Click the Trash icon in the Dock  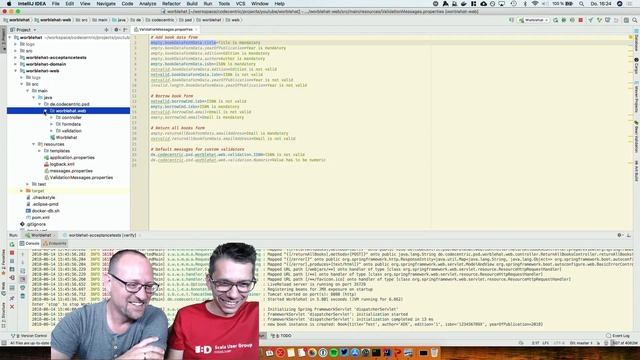click(x=434, y=352)
